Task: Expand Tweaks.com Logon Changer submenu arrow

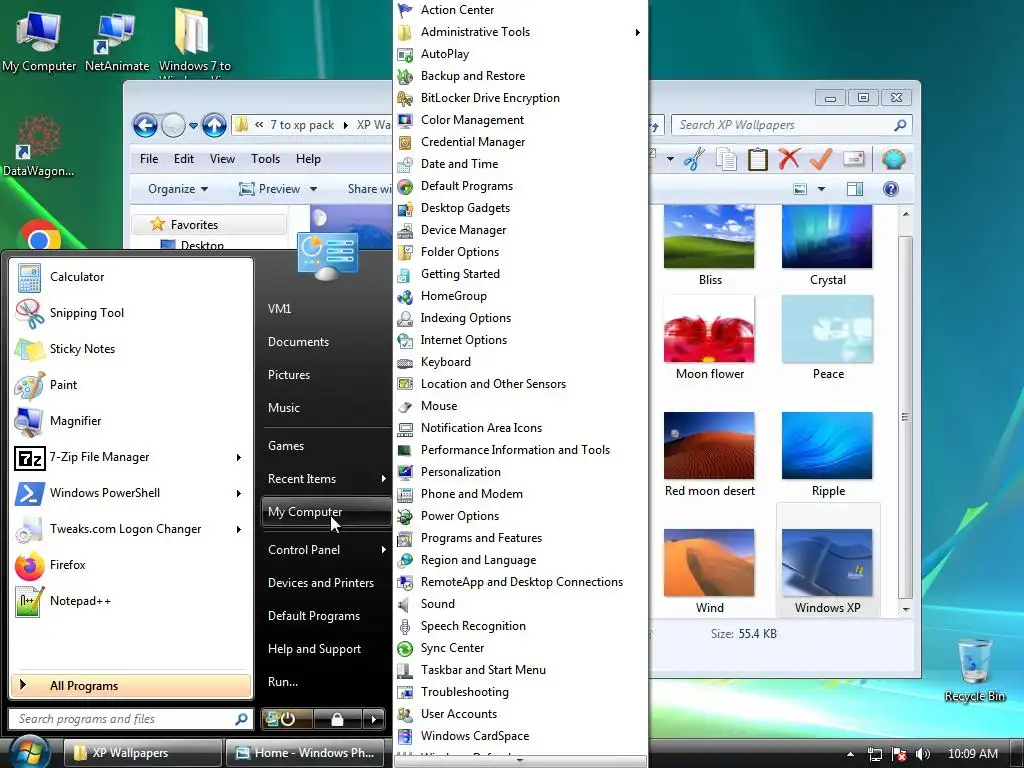Action: tap(239, 529)
